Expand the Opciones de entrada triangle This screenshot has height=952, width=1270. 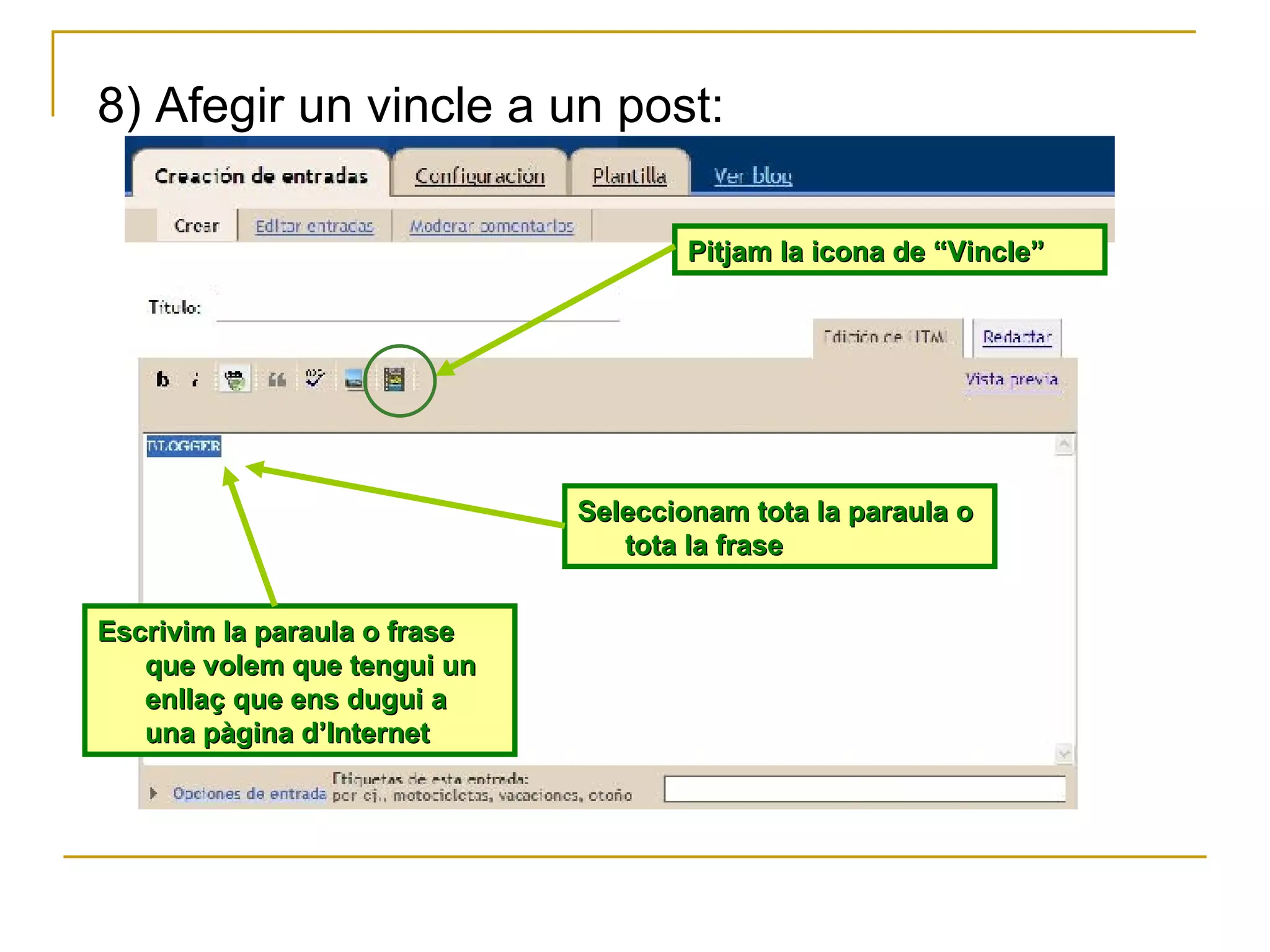[x=153, y=793]
